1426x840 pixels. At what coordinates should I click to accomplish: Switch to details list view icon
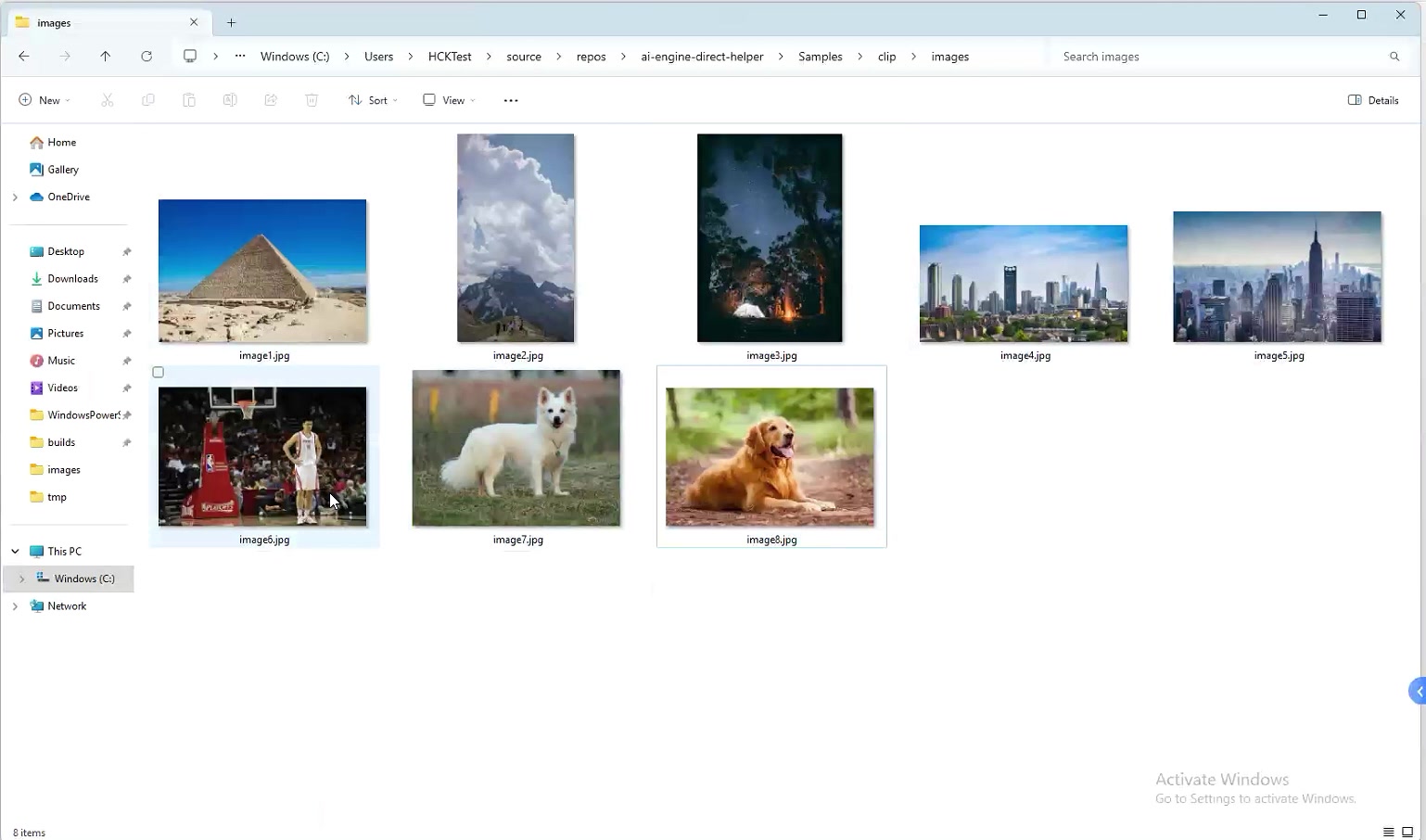tap(1388, 832)
